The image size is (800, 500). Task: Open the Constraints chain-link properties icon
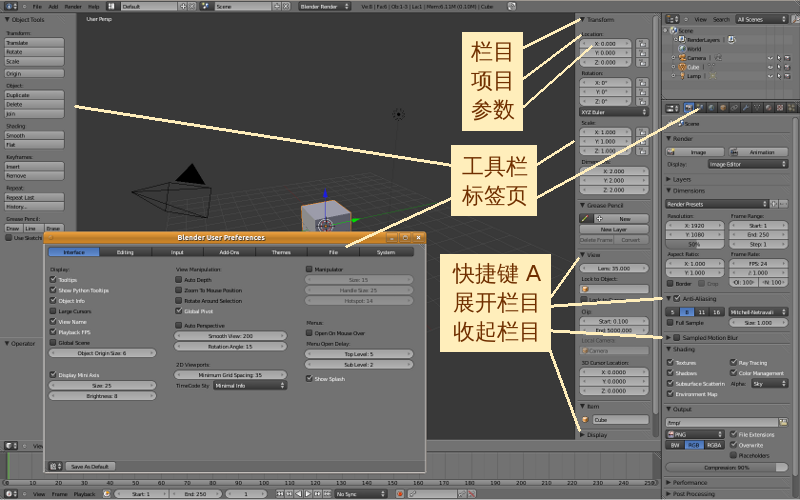pyautogui.click(x=734, y=108)
